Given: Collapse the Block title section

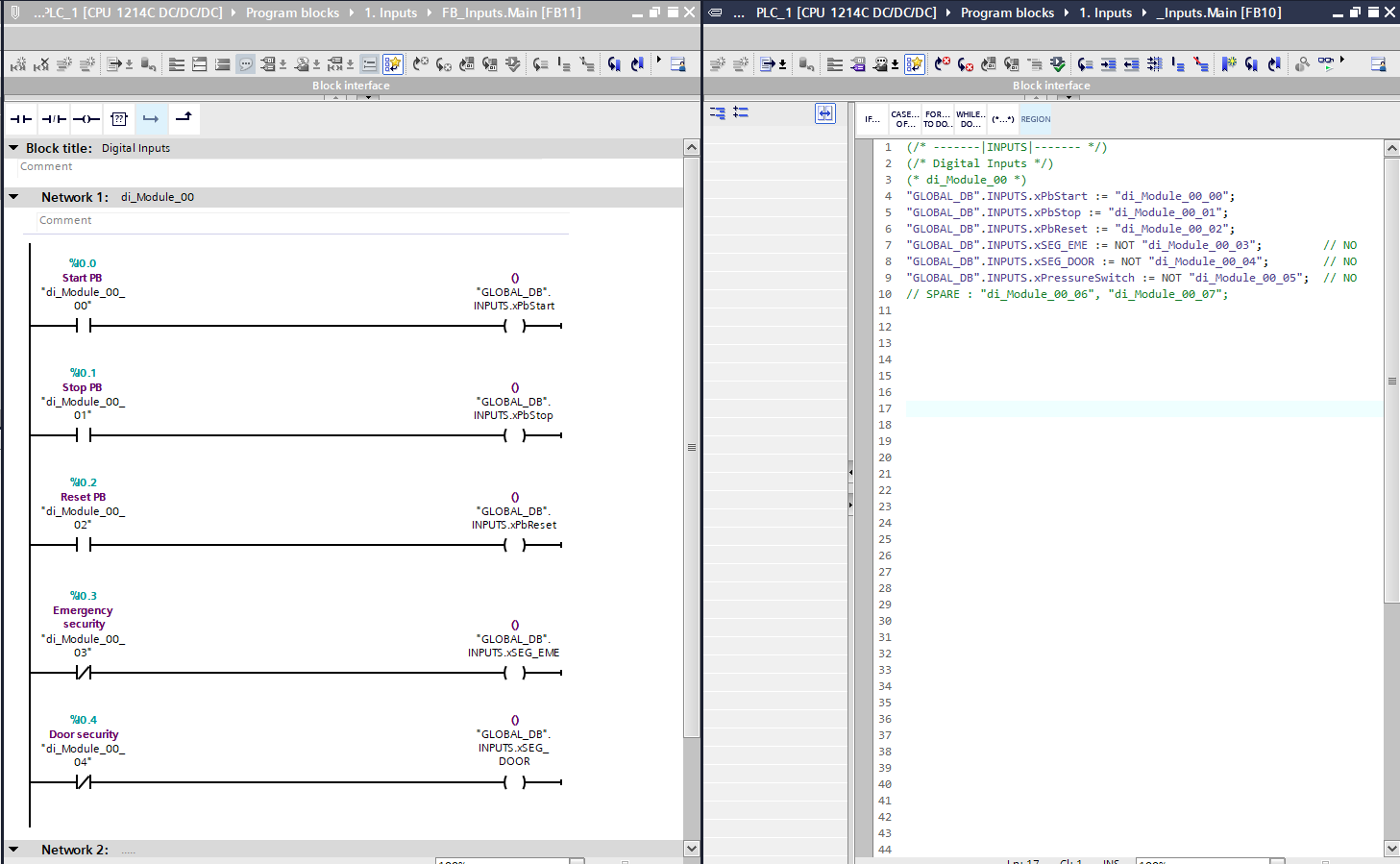Looking at the screenshot, I should point(14,148).
